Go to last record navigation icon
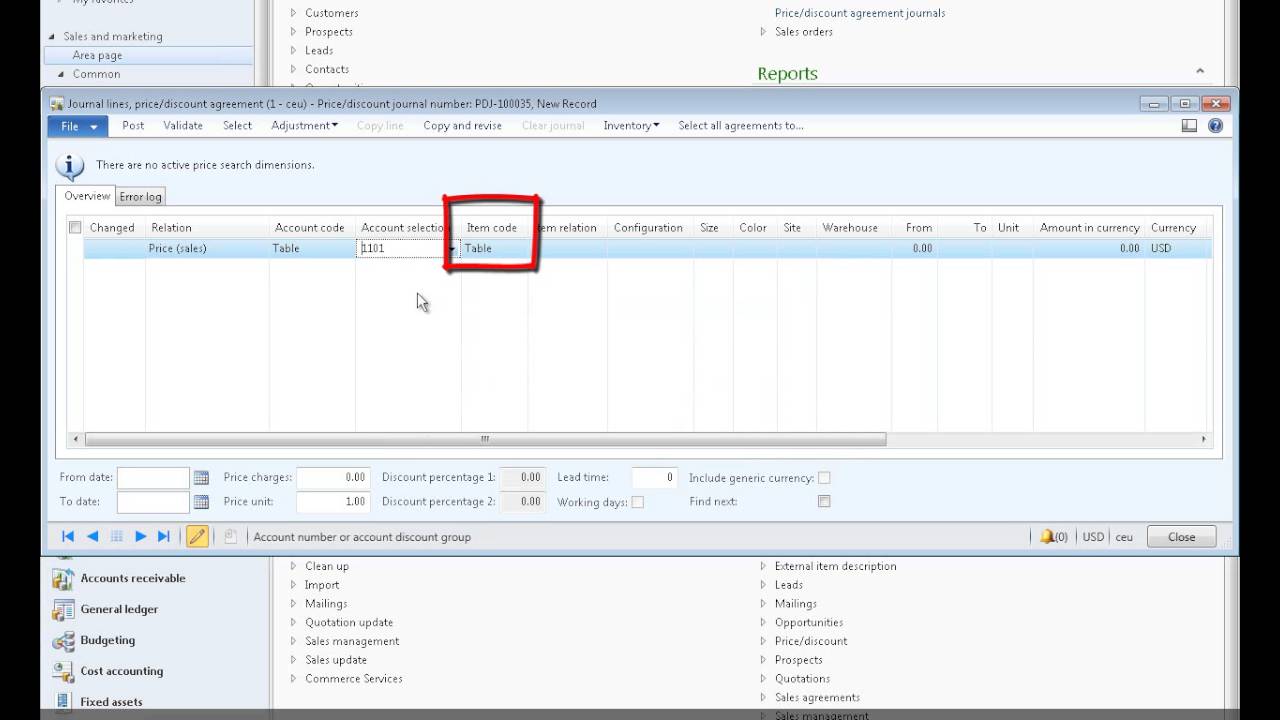The height and width of the screenshot is (720, 1280). (164, 537)
